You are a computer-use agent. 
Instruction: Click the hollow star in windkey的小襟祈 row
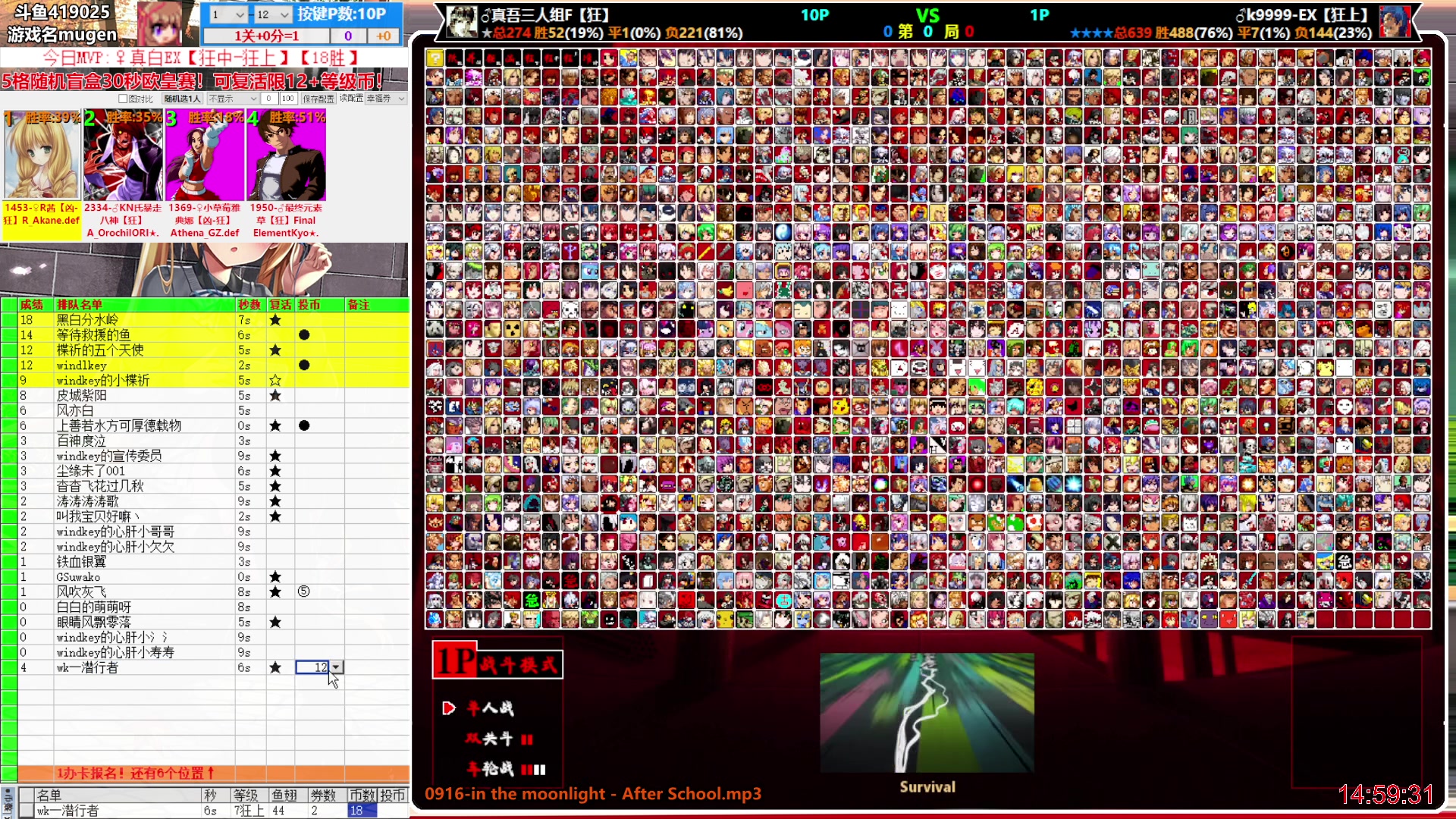pos(275,381)
